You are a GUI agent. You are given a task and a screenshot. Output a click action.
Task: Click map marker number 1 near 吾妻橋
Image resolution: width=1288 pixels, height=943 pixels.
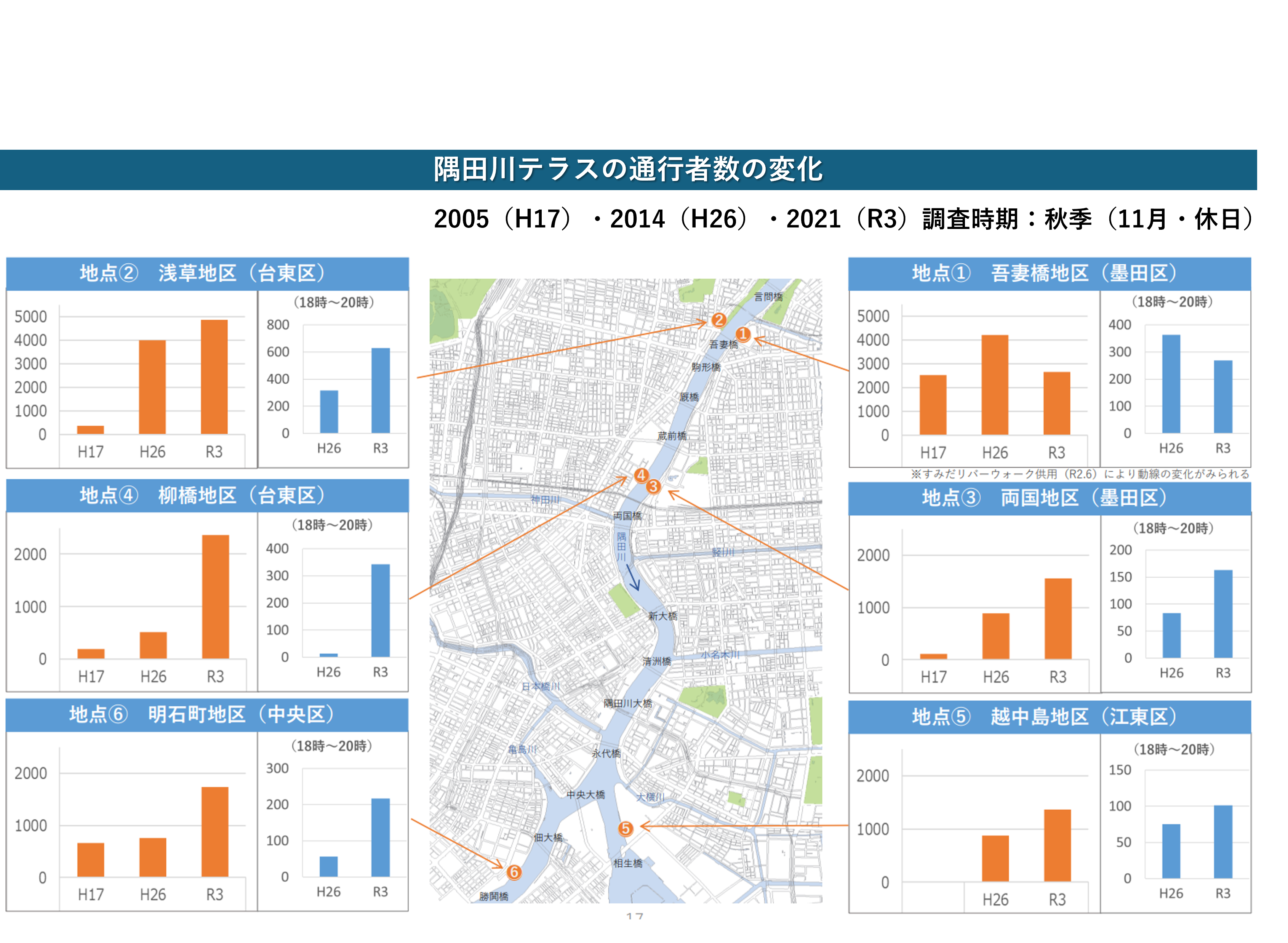point(742,334)
